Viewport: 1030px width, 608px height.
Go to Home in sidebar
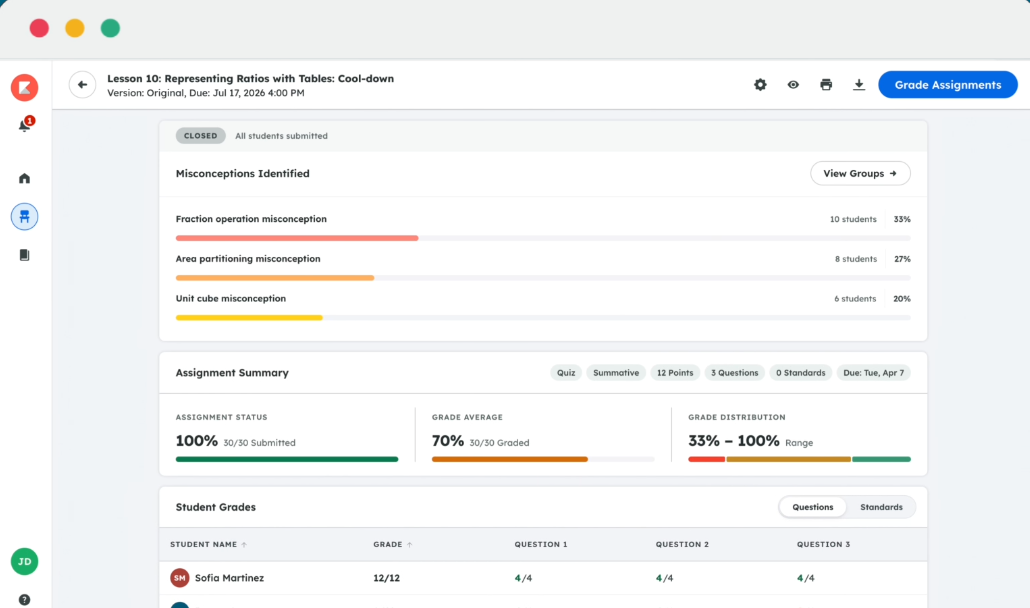click(24, 179)
